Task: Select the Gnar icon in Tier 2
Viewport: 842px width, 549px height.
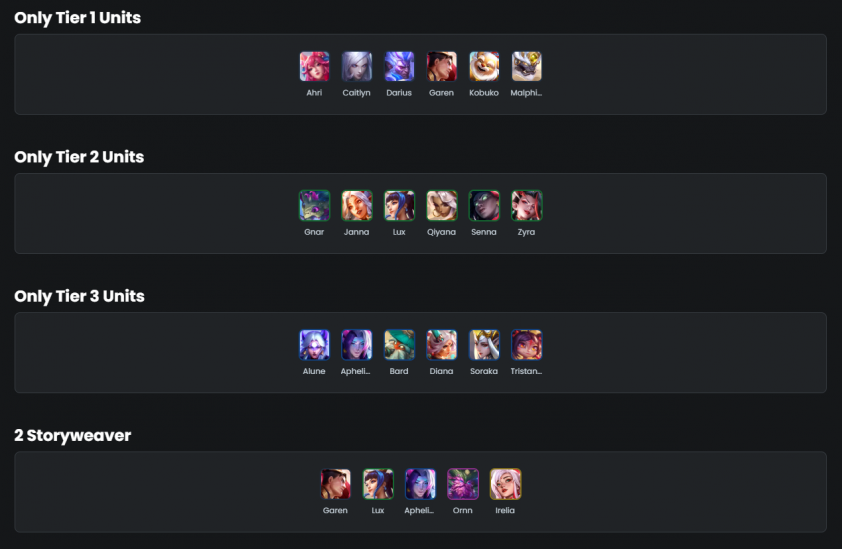Action: (314, 205)
